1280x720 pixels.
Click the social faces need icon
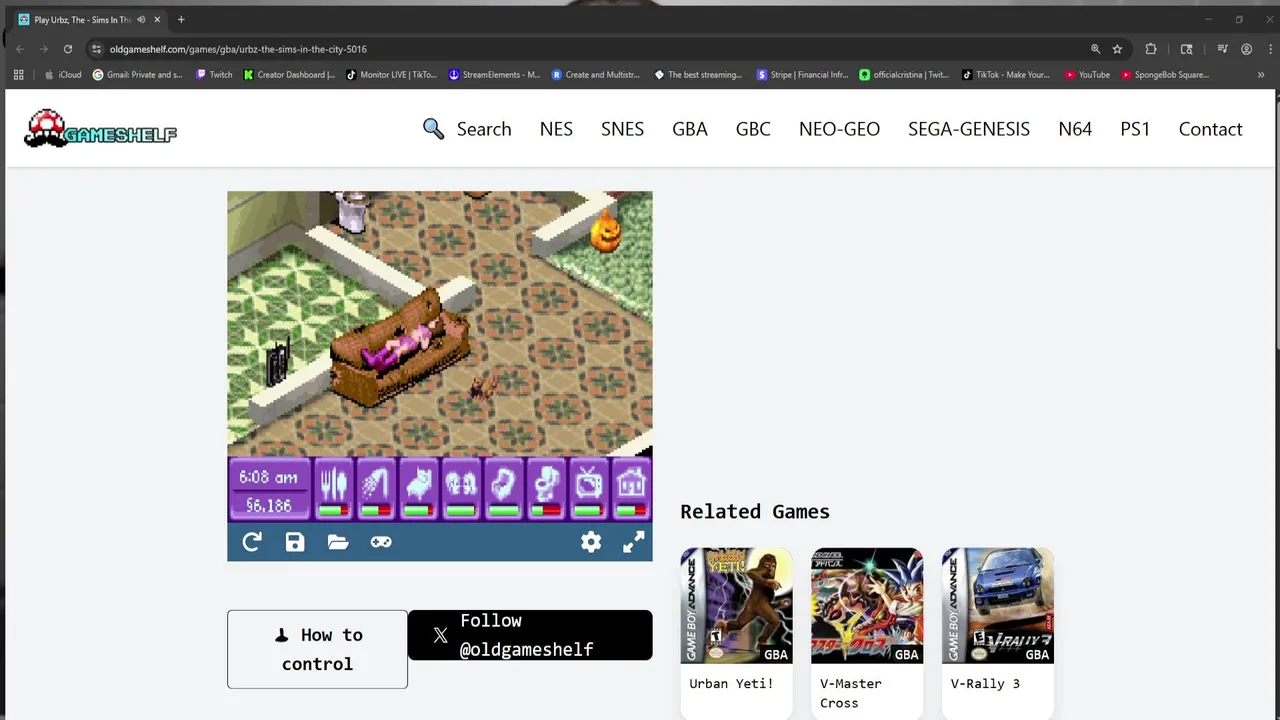(x=461, y=490)
